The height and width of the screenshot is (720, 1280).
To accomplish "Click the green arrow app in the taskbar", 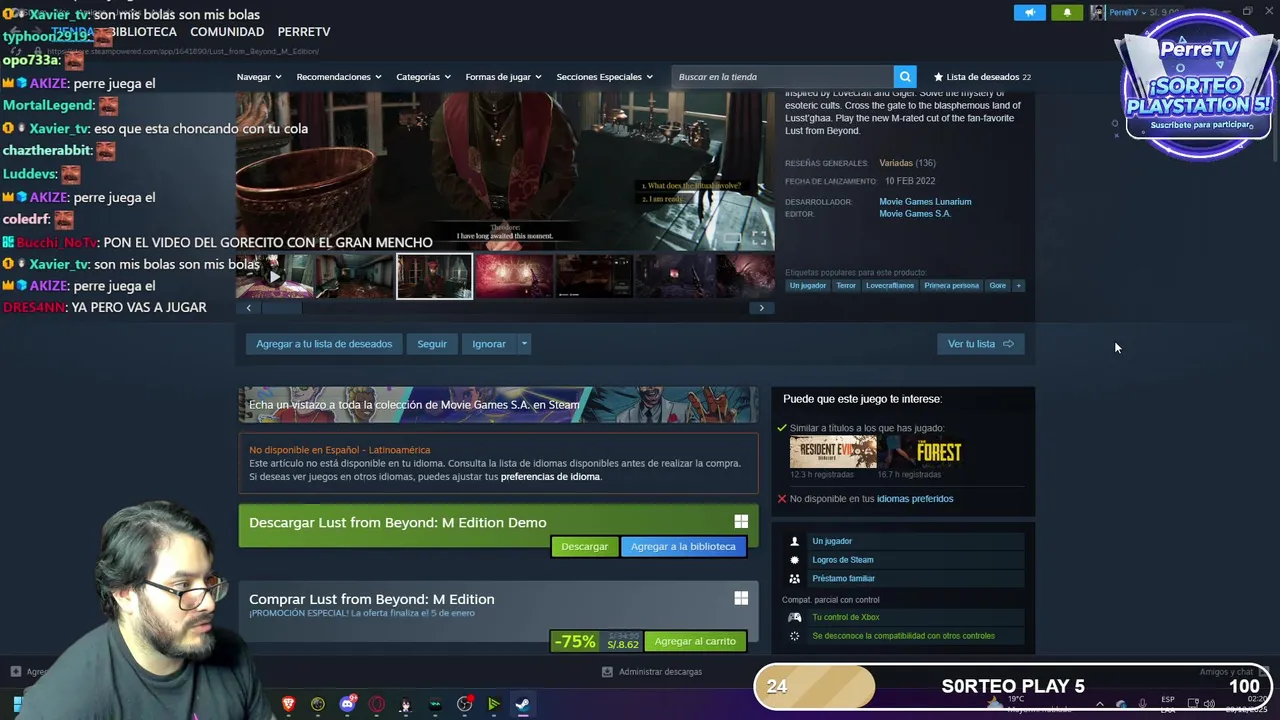I will (494, 704).
